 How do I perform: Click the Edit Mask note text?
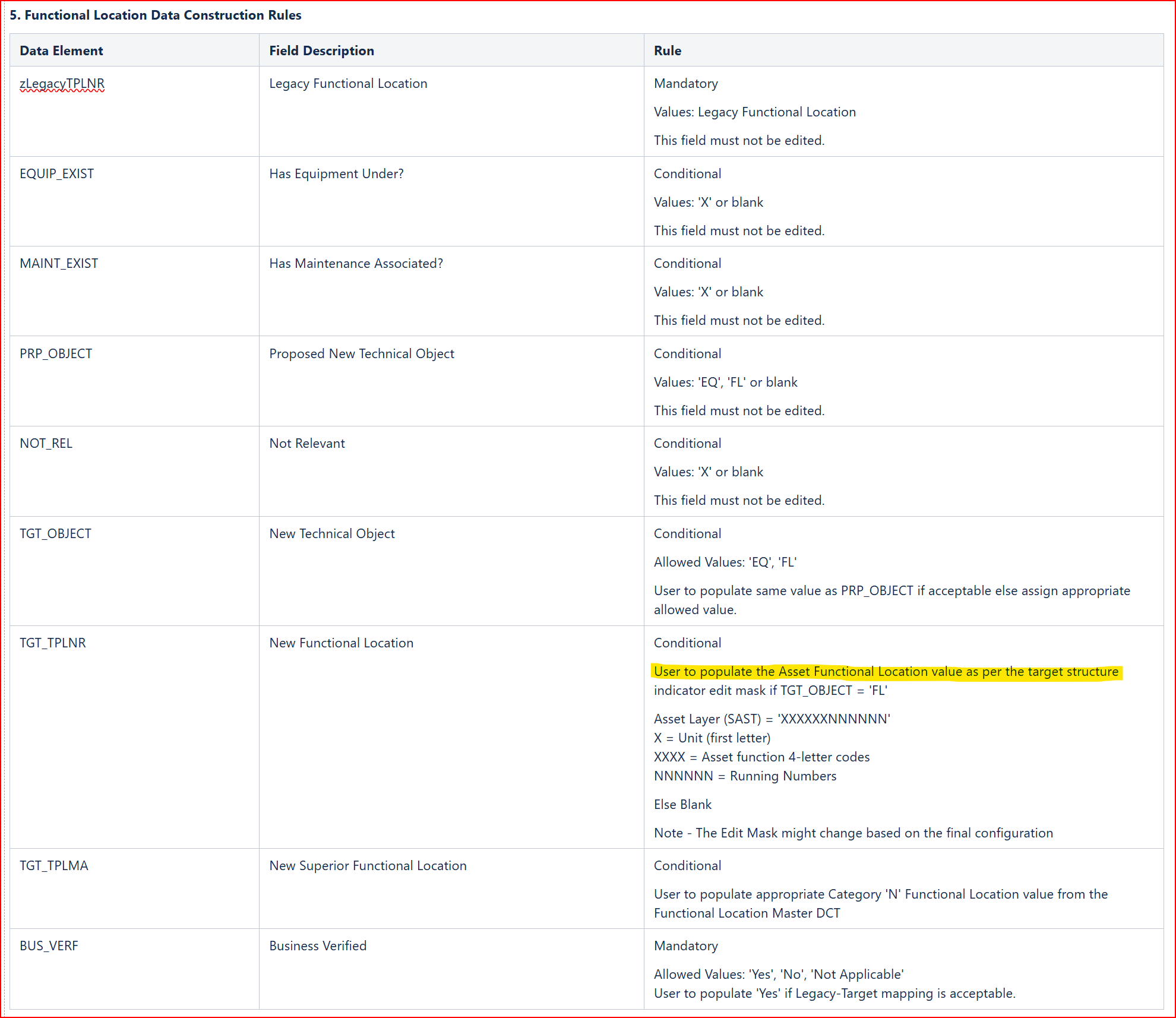(853, 833)
